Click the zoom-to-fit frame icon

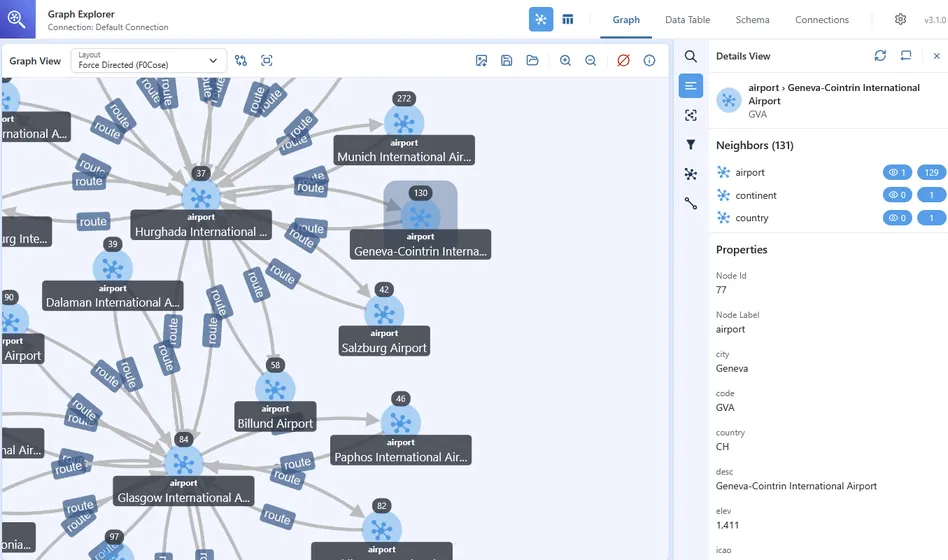(267, 60)
